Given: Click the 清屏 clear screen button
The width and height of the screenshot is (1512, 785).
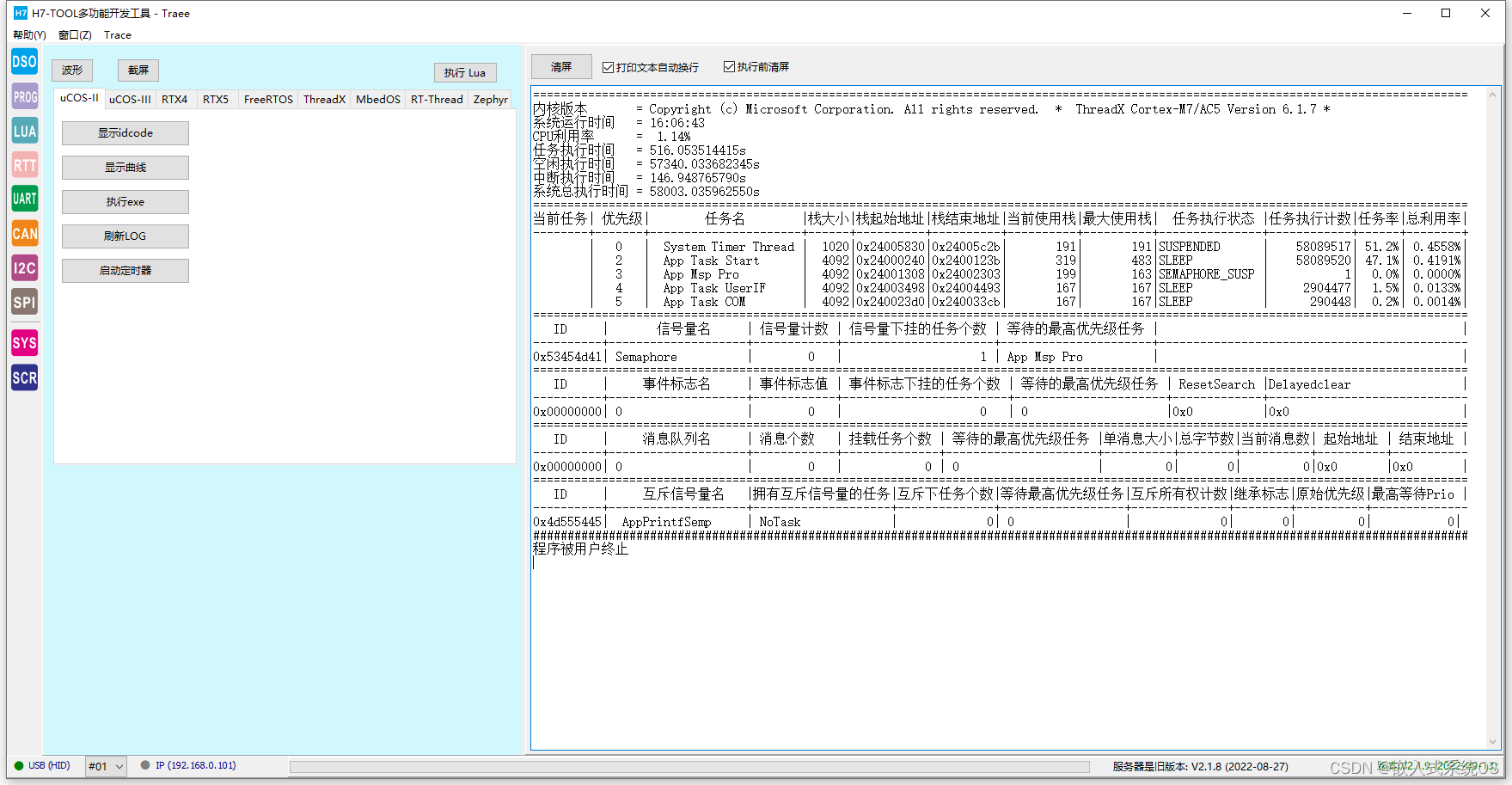Looking at the screenshot, I should pyautogui.click(x=561, y=67).
